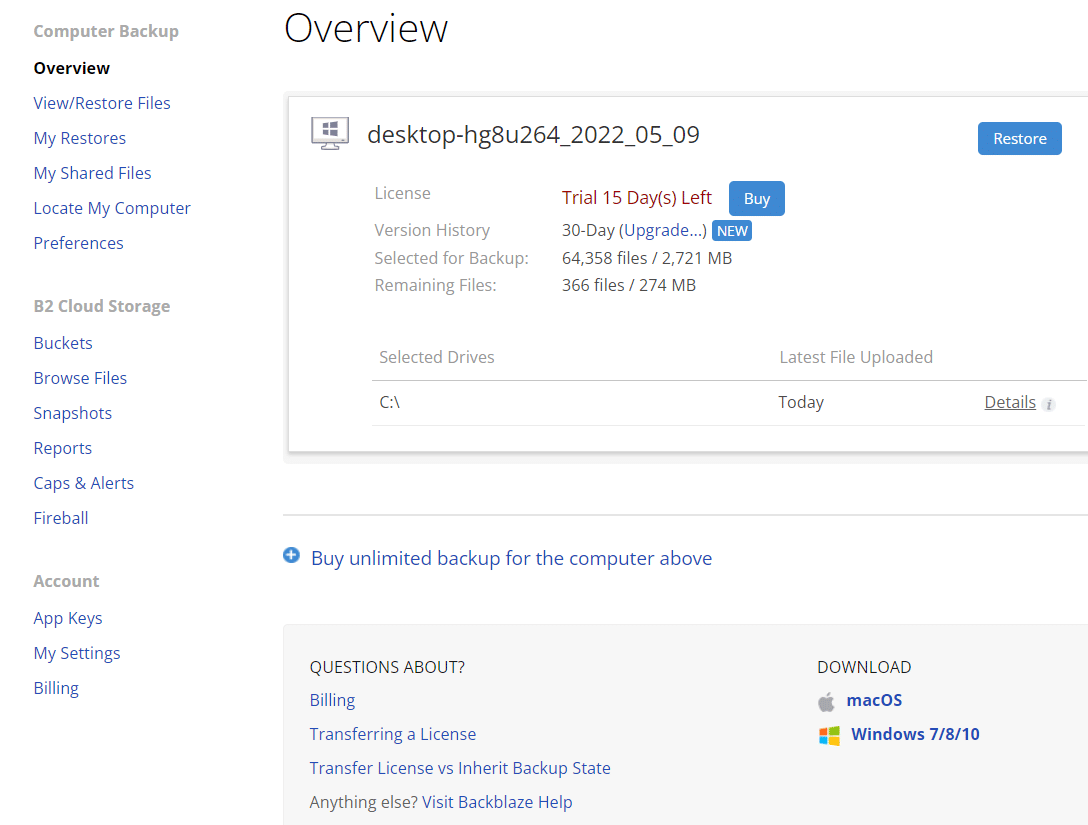
Task: Open Snapshots section
Action: point(73,413)
